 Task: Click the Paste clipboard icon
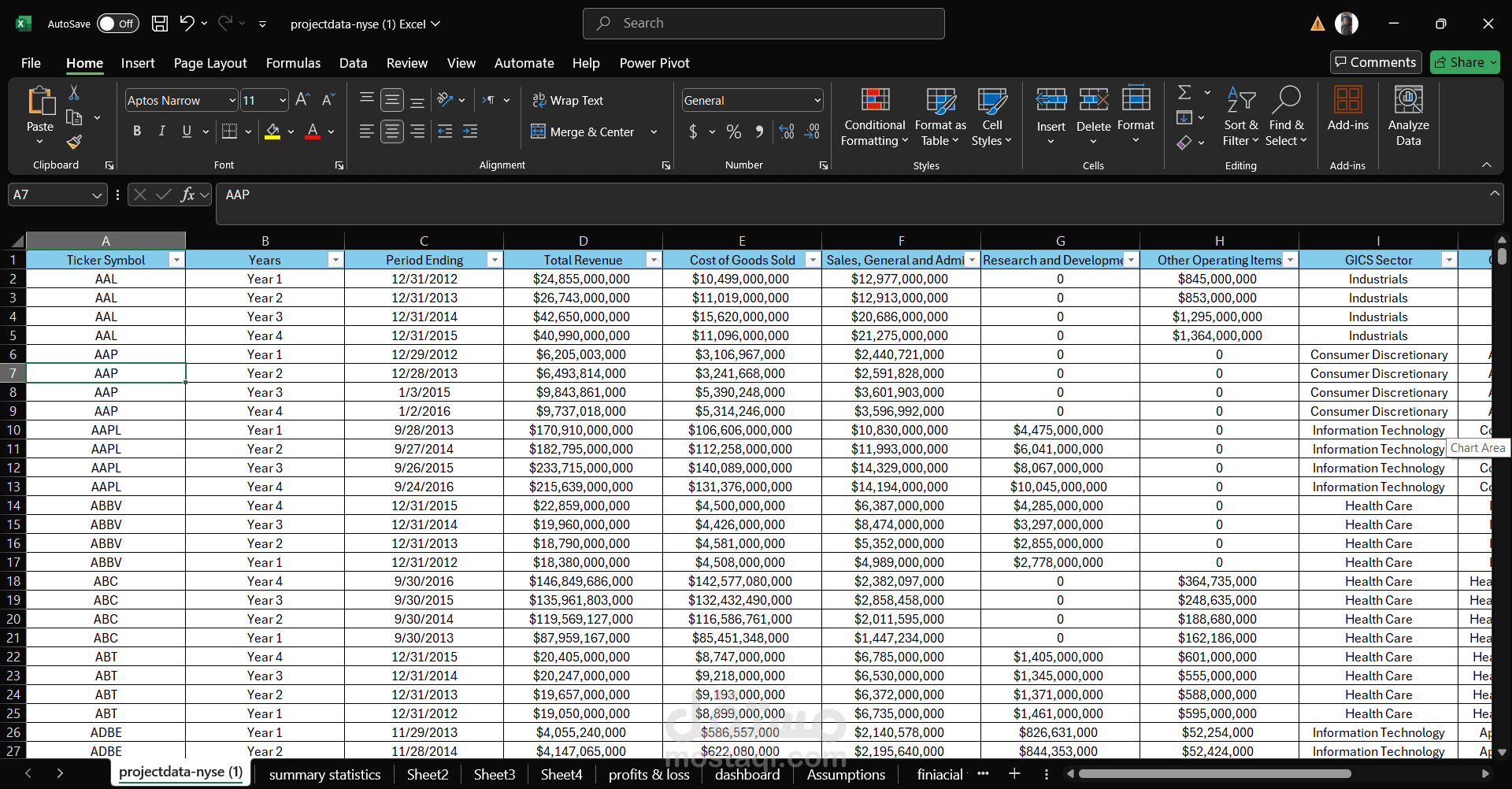pyautogui.click(x=40, y=102)
